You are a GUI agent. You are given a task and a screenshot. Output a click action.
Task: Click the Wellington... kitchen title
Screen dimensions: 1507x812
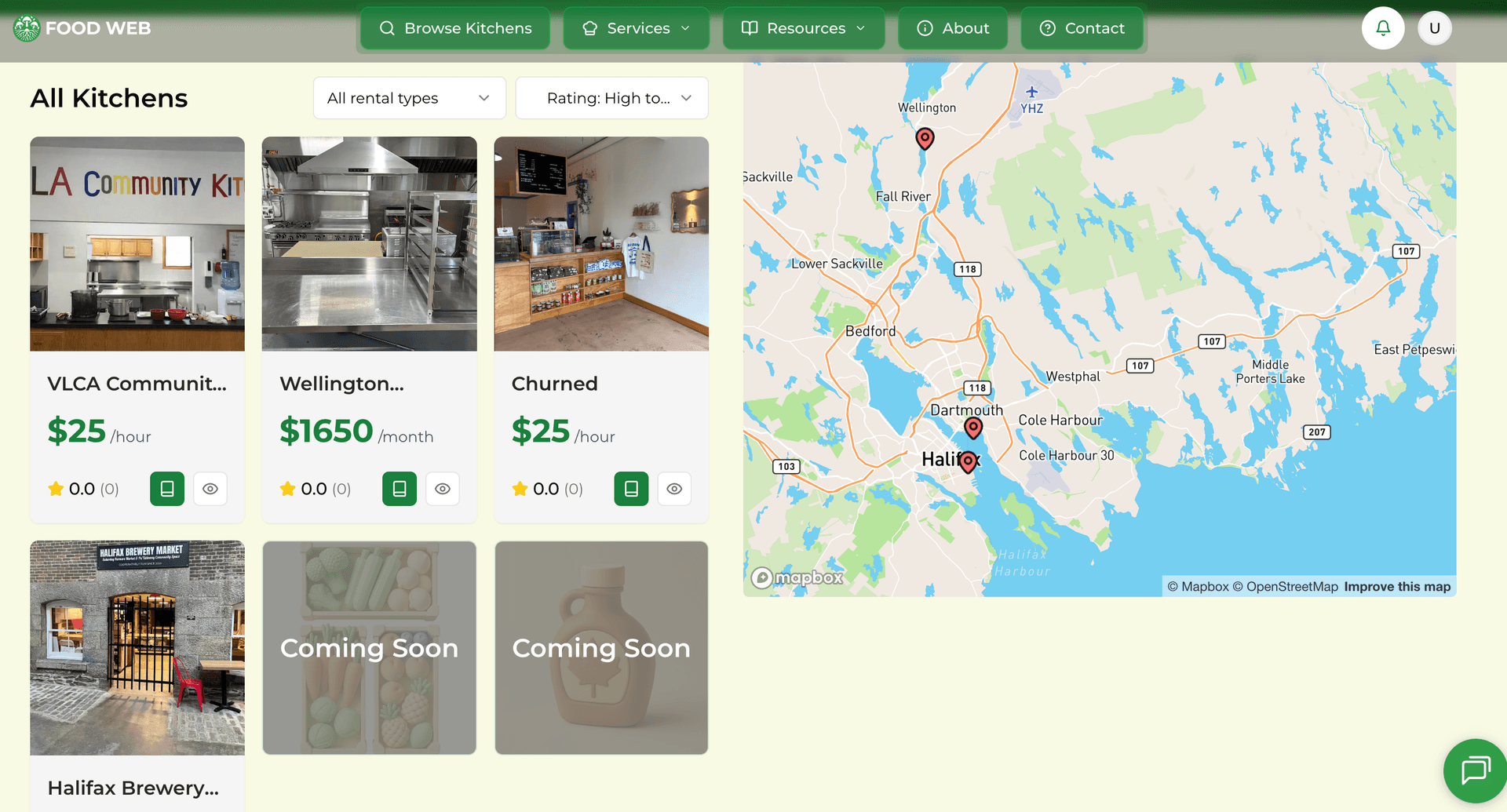(x=341, y=384)
